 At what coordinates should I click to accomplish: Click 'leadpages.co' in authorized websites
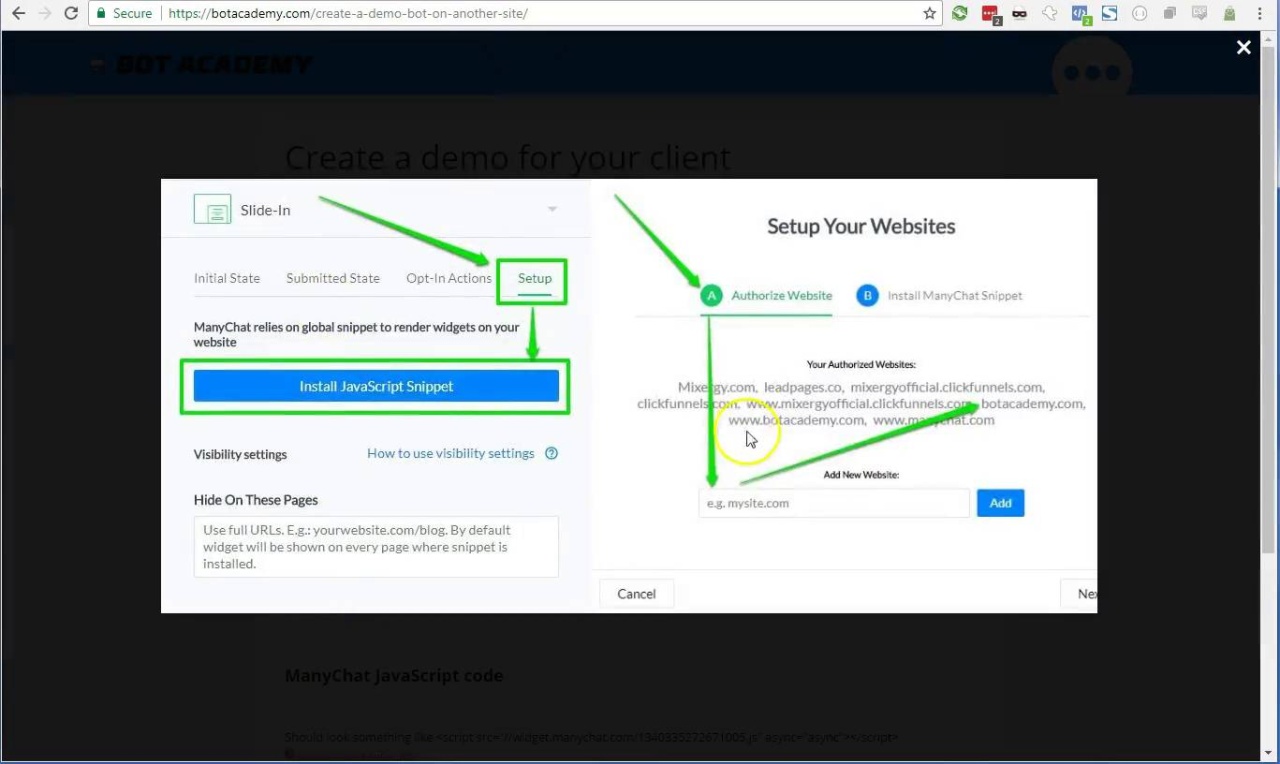click(803, 387)
